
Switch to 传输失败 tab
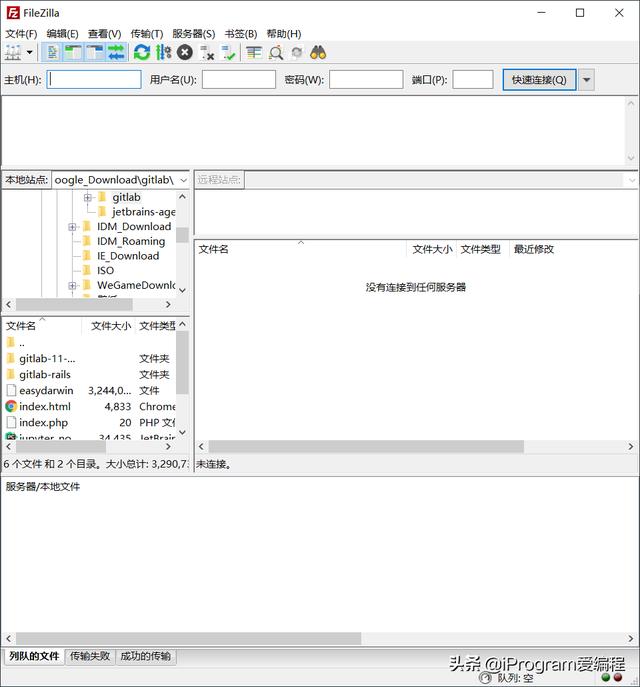point(90,656)
